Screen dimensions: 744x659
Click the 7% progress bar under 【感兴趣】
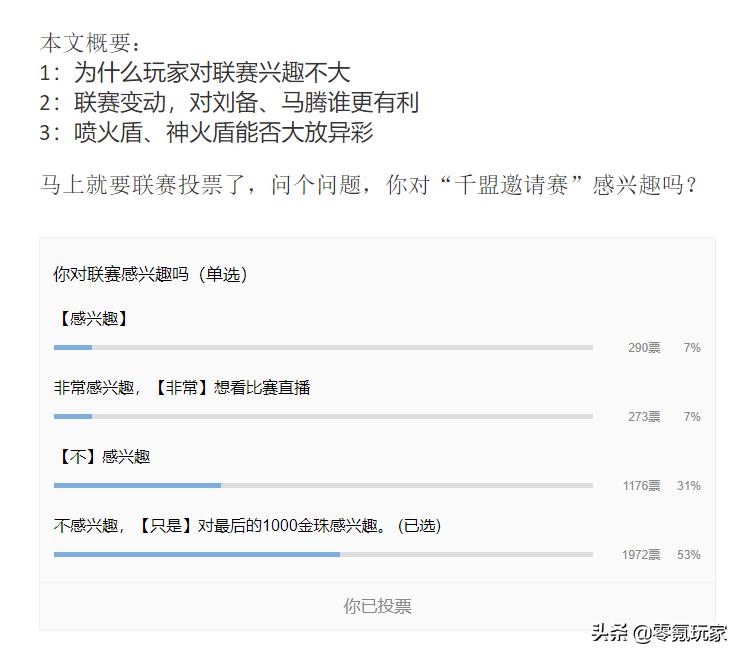coord(323,348)
